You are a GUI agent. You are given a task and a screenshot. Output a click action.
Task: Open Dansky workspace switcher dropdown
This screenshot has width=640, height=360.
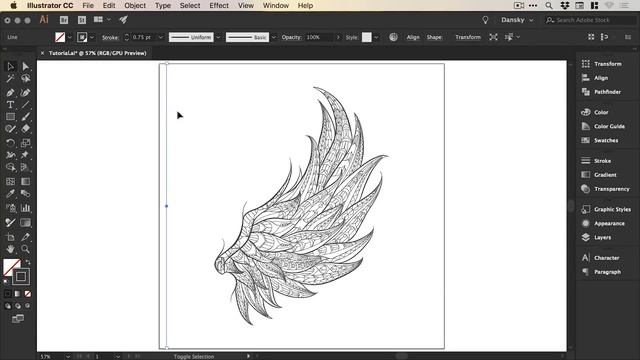517,20
